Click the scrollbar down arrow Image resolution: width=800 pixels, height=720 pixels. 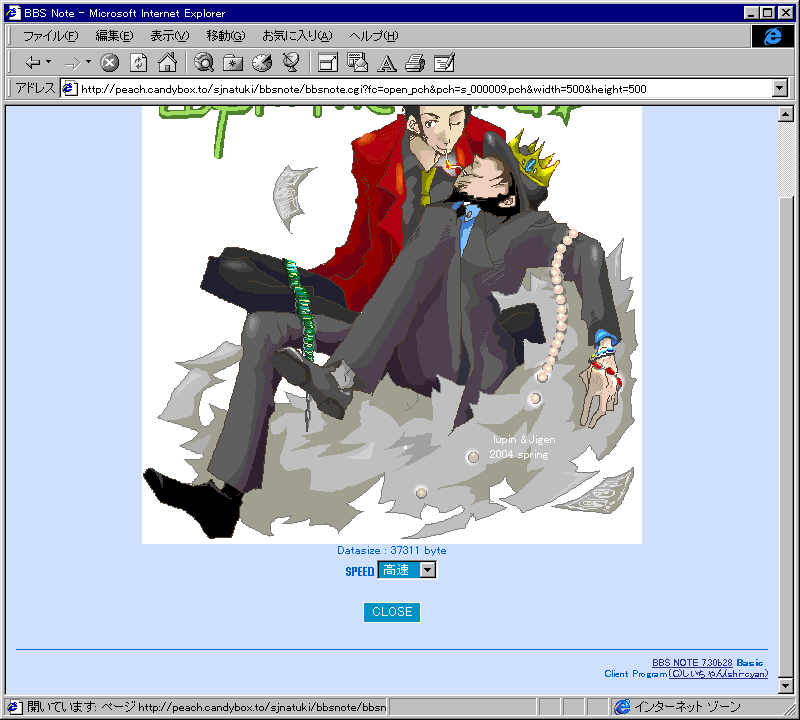(x=786, y=686)
